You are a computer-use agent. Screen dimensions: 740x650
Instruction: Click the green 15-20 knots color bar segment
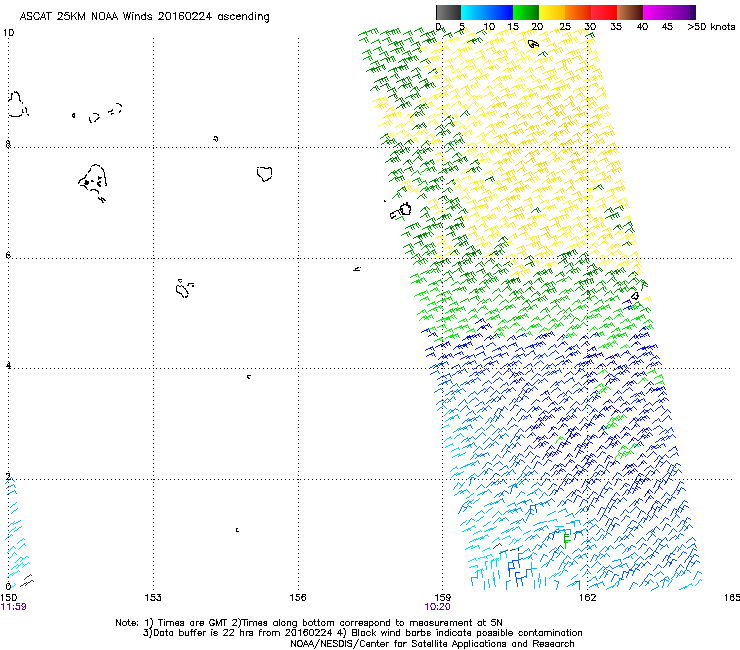pyautogui.click(x=526, y=12)
